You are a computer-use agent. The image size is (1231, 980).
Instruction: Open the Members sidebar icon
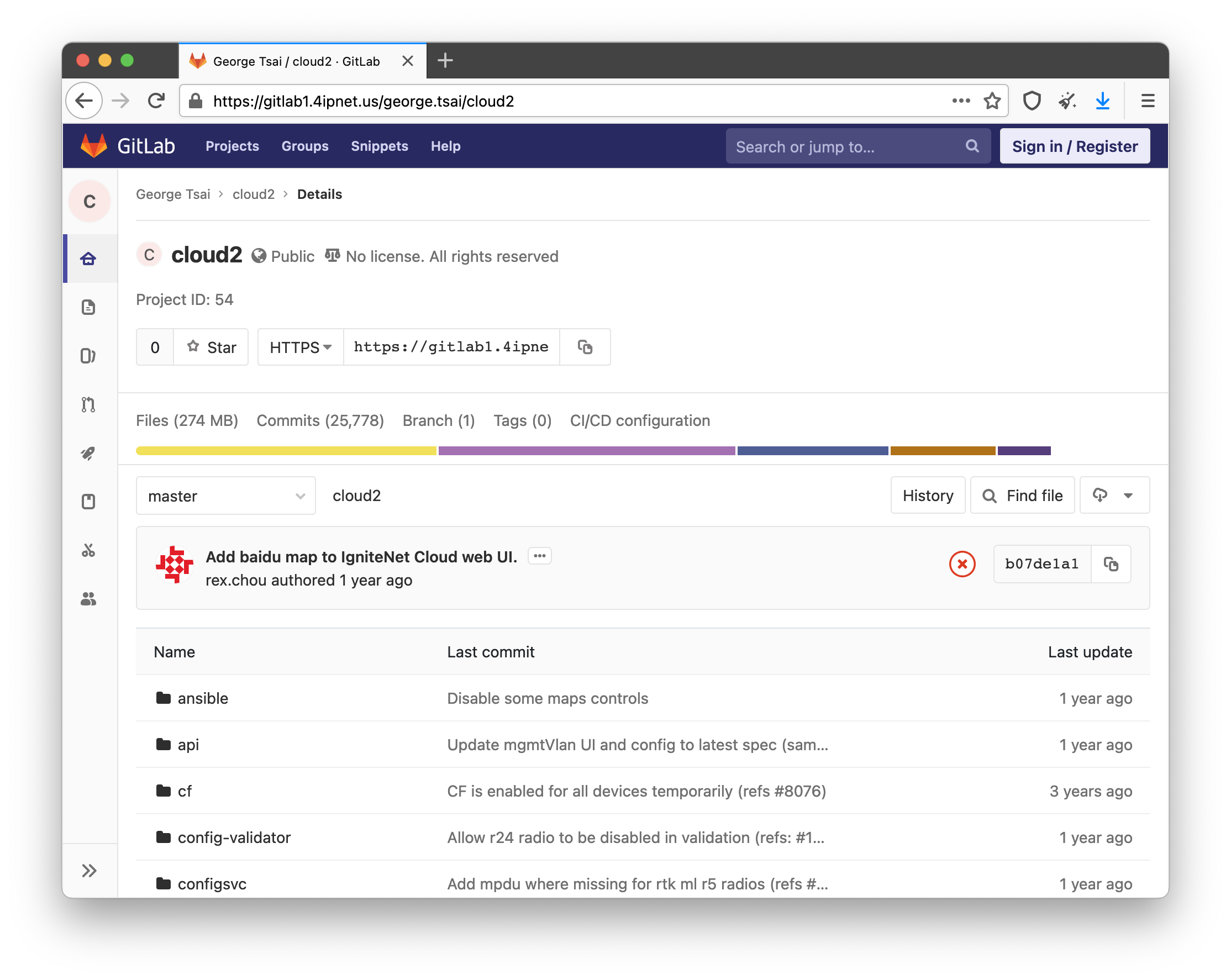88,598
